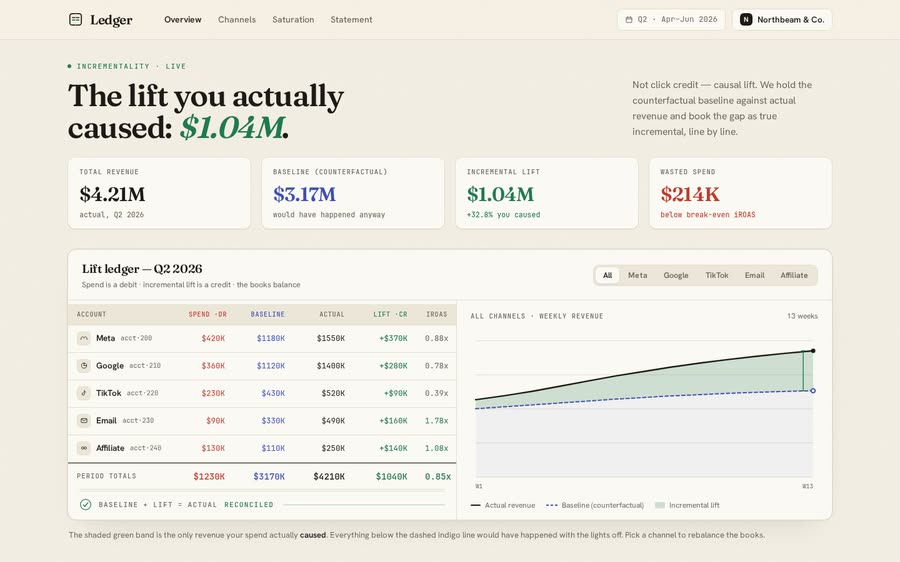The width and height of the screenshot is (900, 562).
Task: Select the All channel filter
Action: tap(607, 276)
